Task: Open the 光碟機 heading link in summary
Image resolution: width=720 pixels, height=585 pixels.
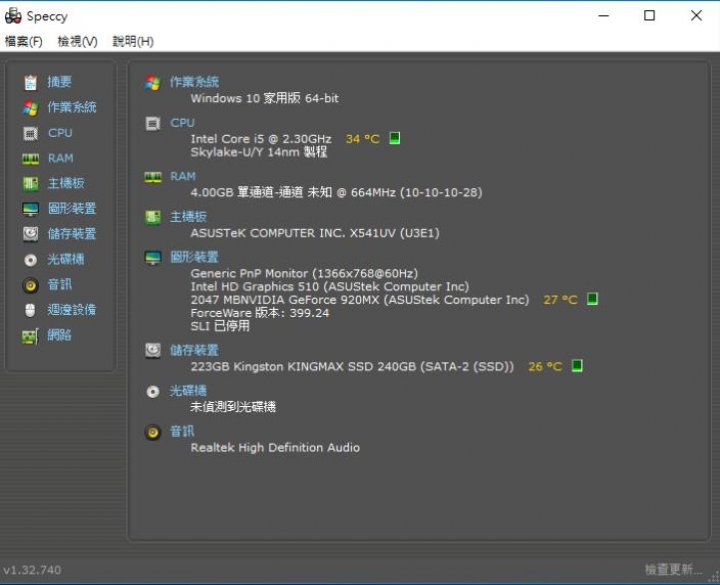Action: point(188,390)
